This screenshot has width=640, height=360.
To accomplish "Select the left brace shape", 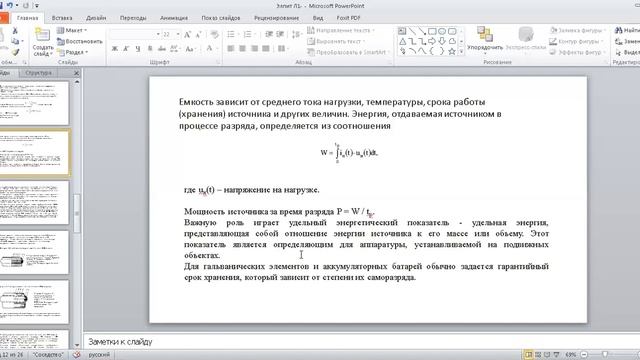I will (x=432, y=51).
